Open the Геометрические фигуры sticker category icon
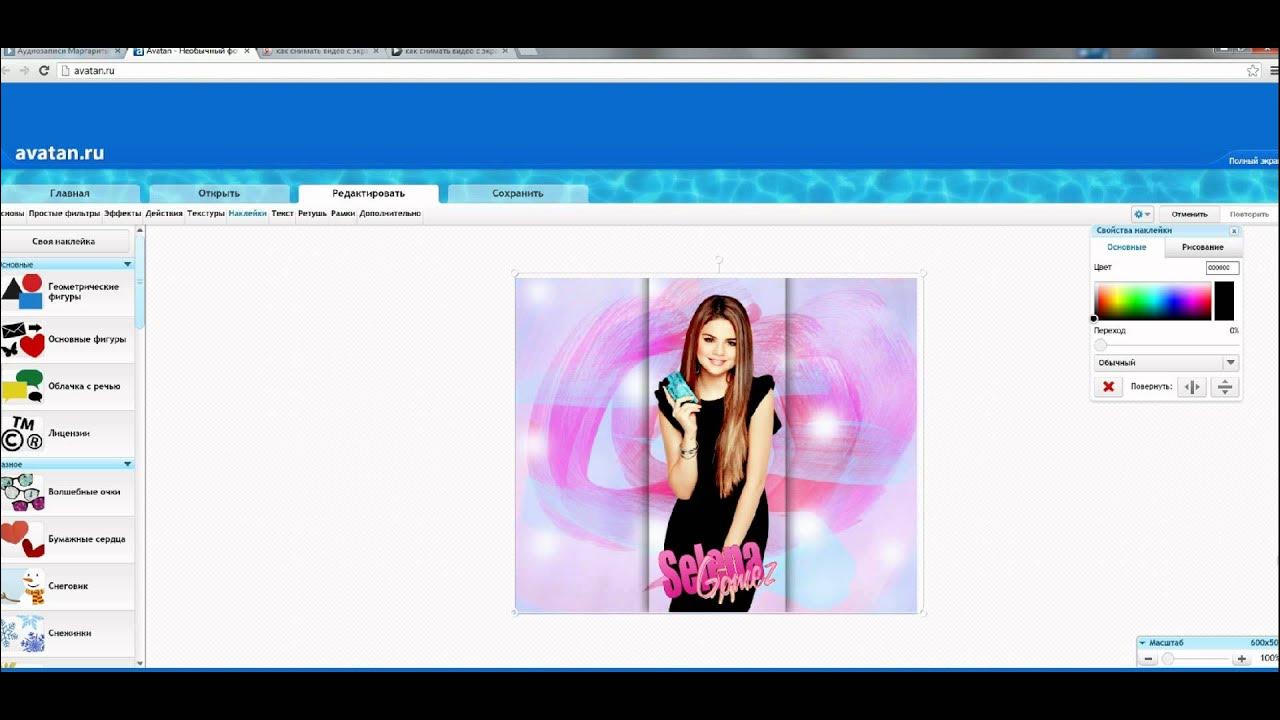 coord(22,291)
